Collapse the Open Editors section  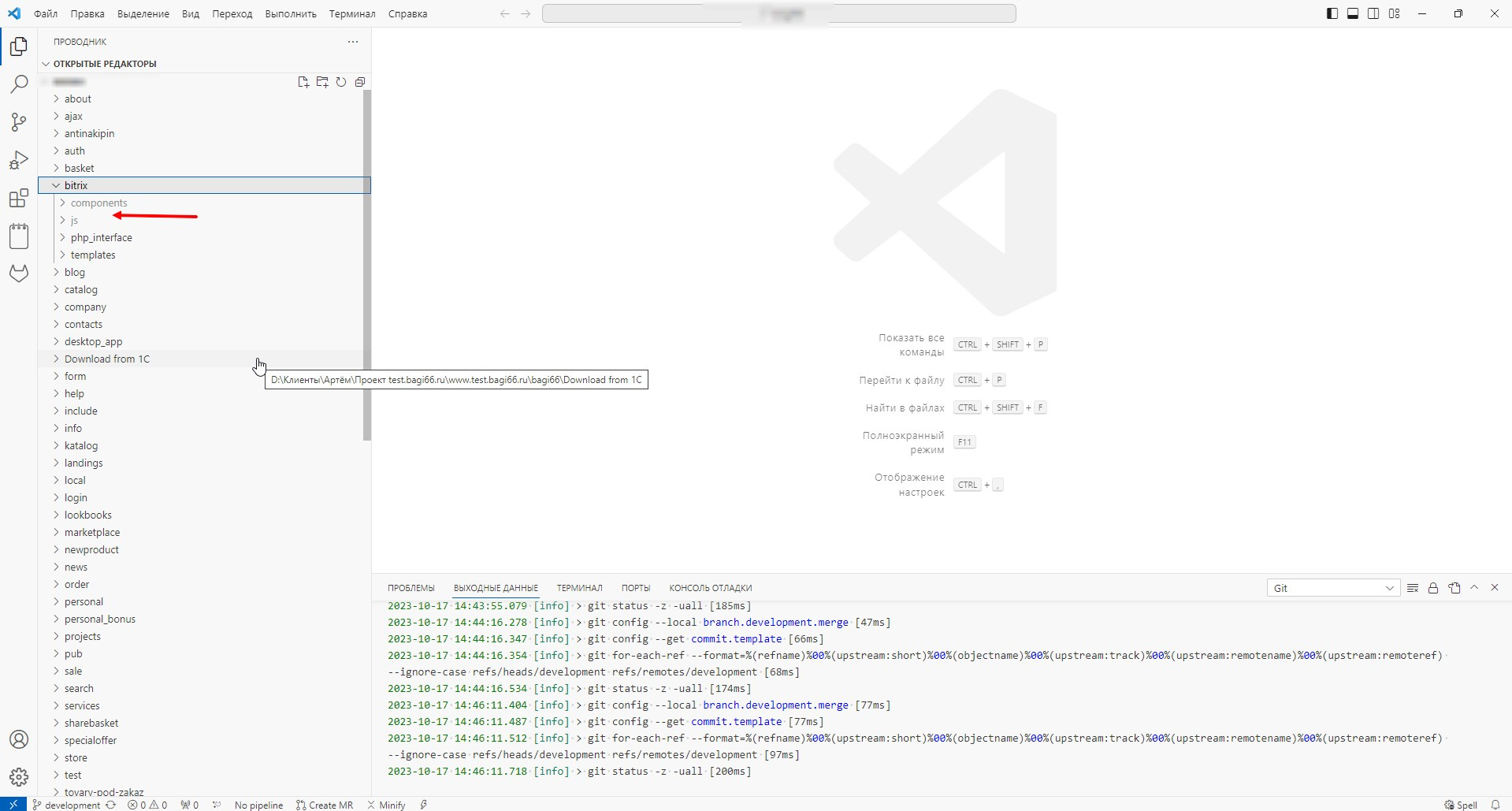click(46, 64)
